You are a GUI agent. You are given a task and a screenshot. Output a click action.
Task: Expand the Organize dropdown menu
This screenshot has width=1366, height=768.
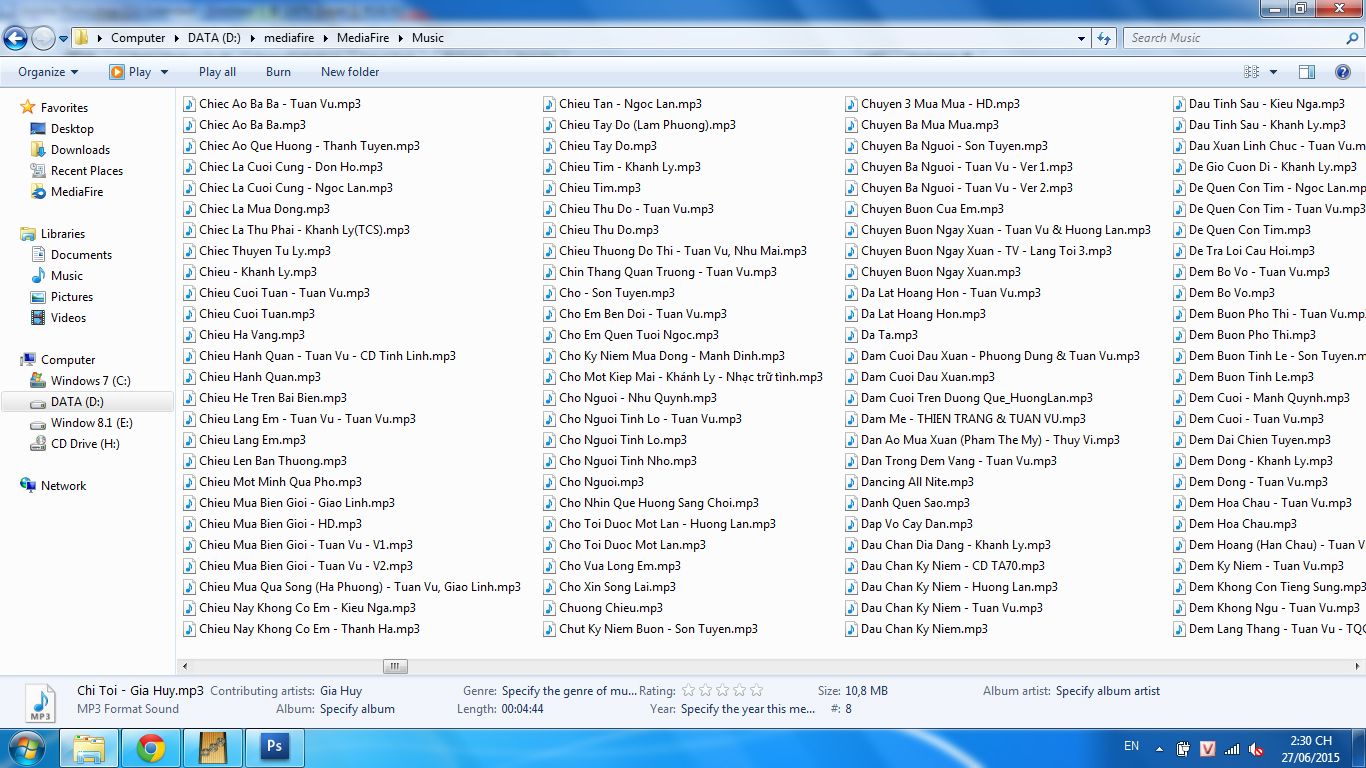pos(48,72)
